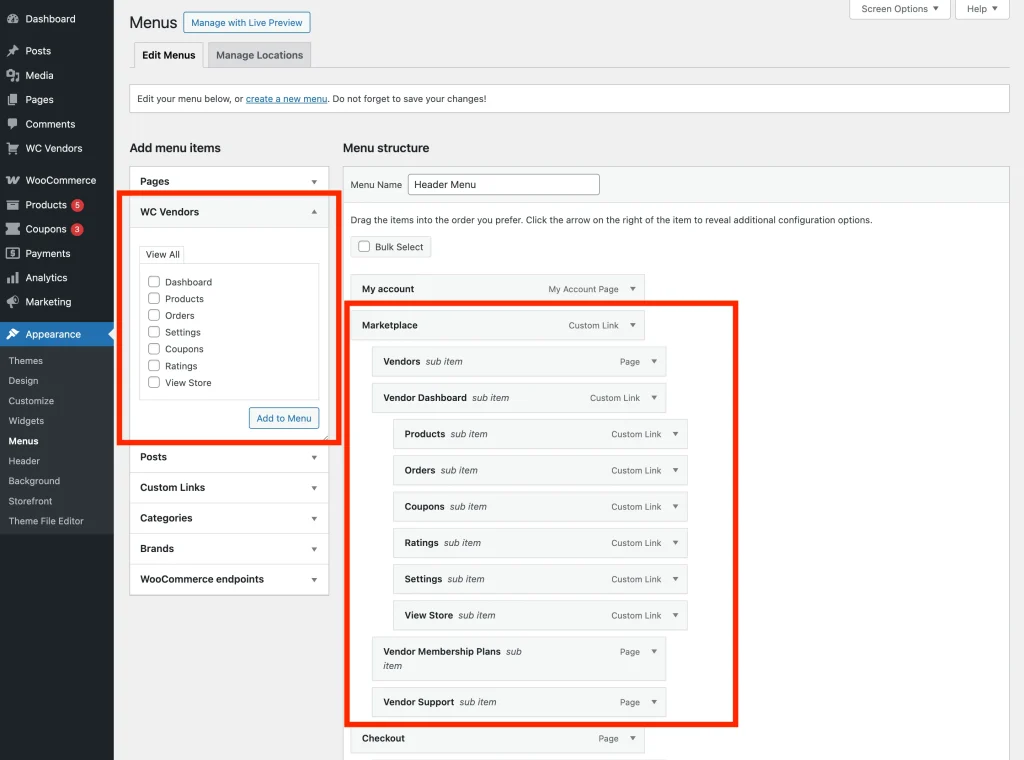Screen dimensions: 1024x760
Task: Expand the Custom Links accordion arrow
Action: click(x=314, y=488)
